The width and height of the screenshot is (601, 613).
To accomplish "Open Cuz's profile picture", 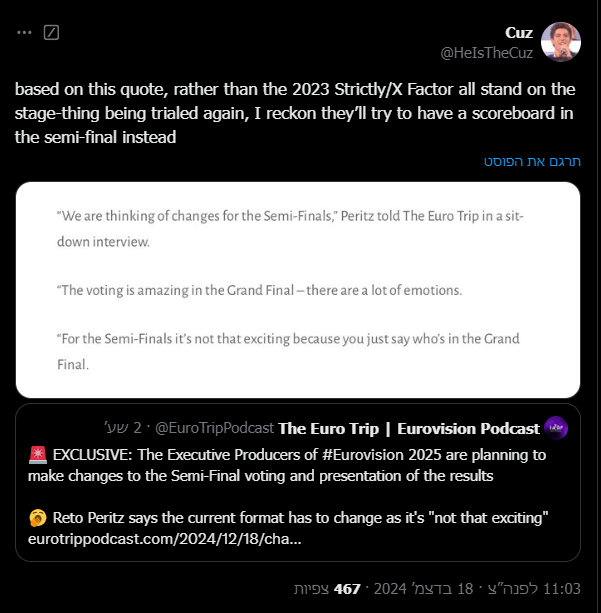I will point(562,41).
